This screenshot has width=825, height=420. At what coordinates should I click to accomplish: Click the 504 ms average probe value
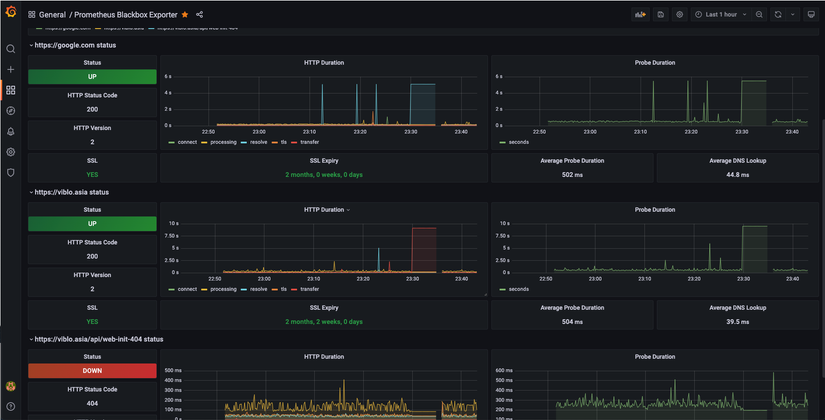click(x=572, y=322)
